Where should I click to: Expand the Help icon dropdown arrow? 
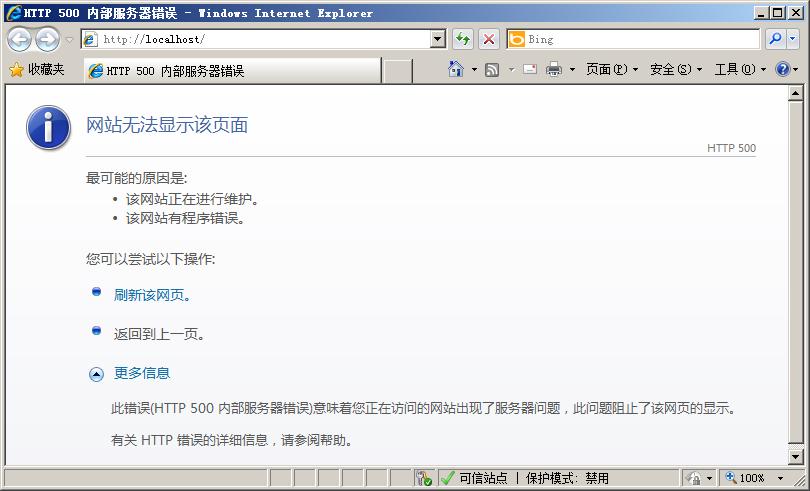796,69
